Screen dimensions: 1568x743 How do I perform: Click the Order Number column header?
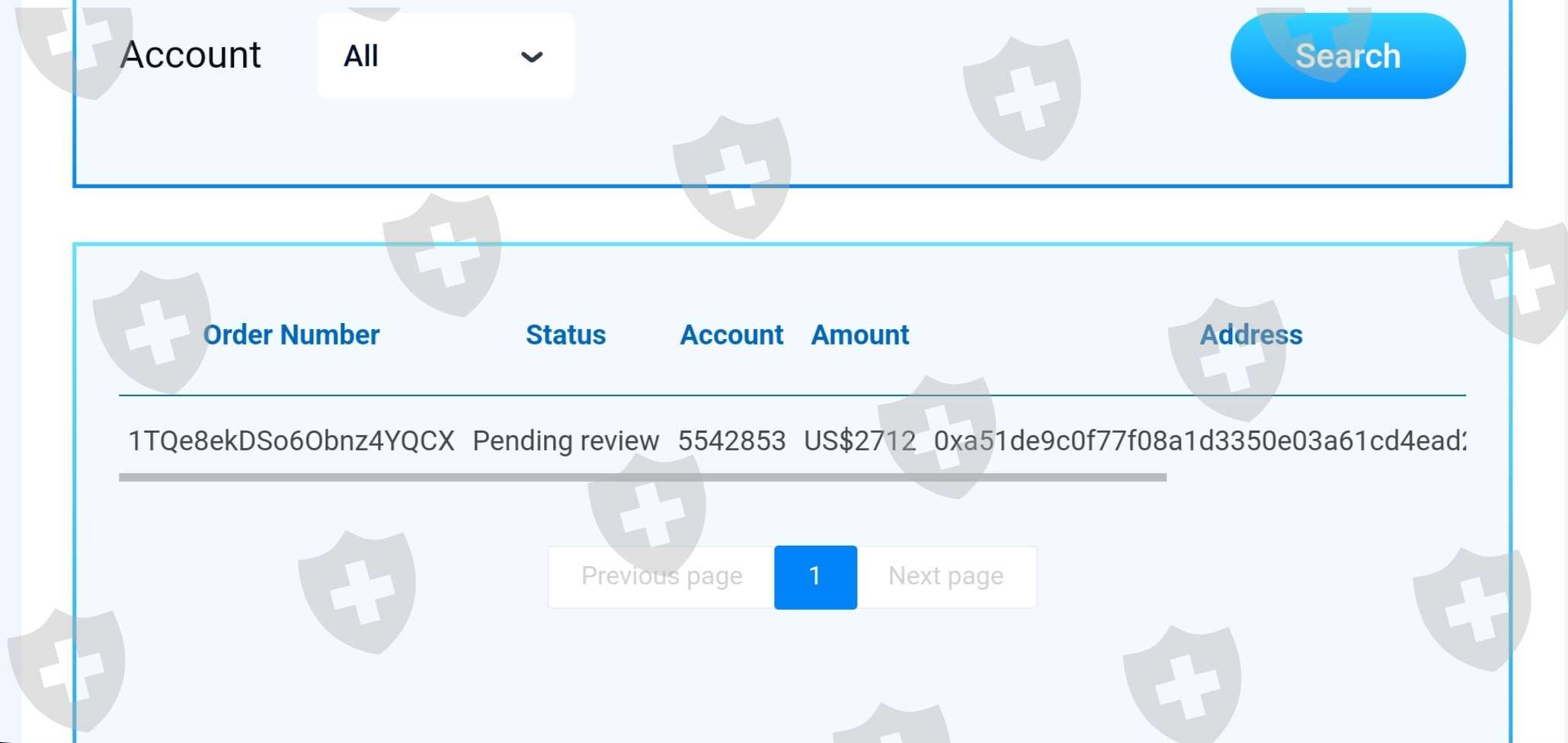point(291,335)
